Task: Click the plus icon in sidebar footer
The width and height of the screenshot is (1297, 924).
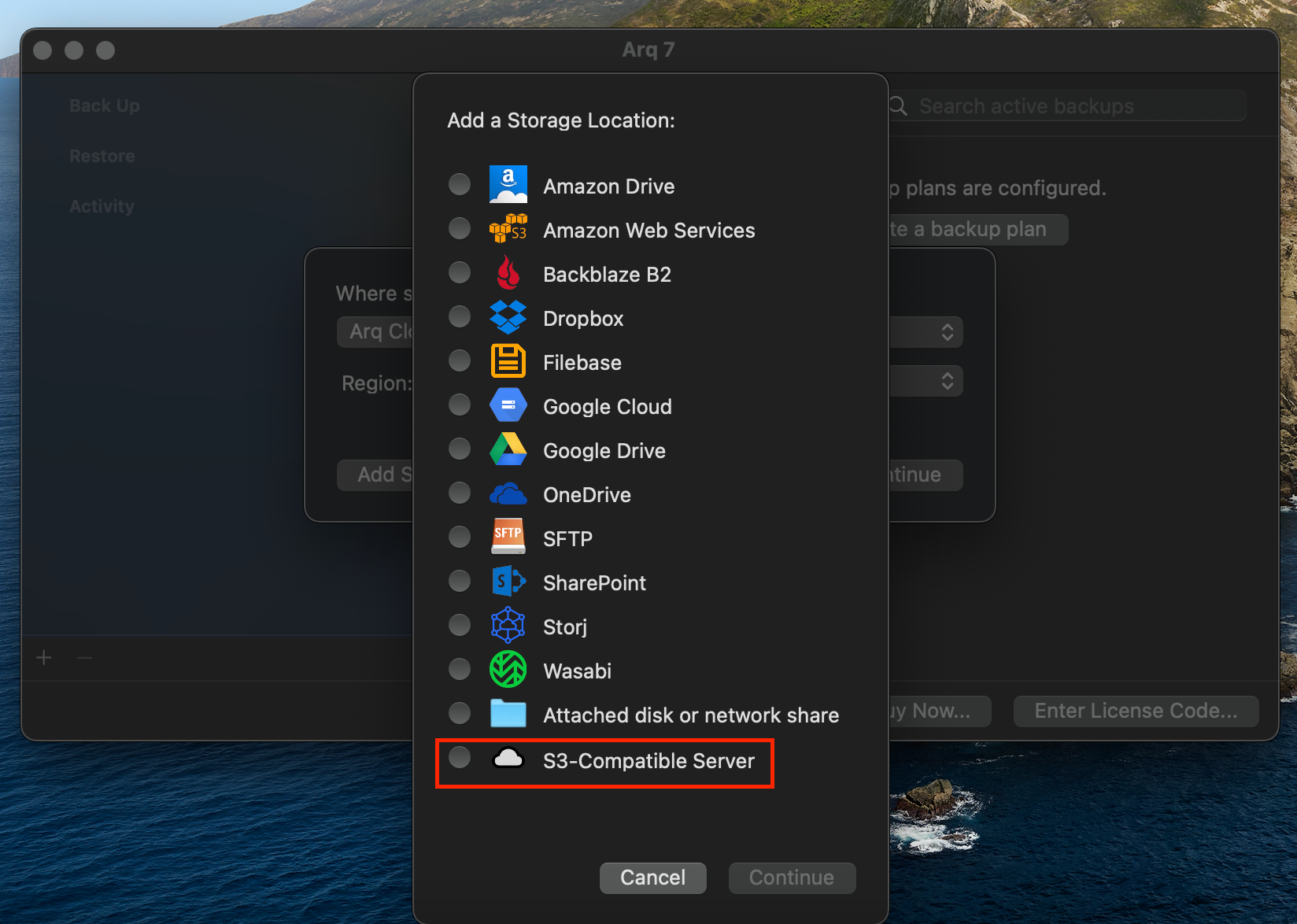Action: coord(44,657)
